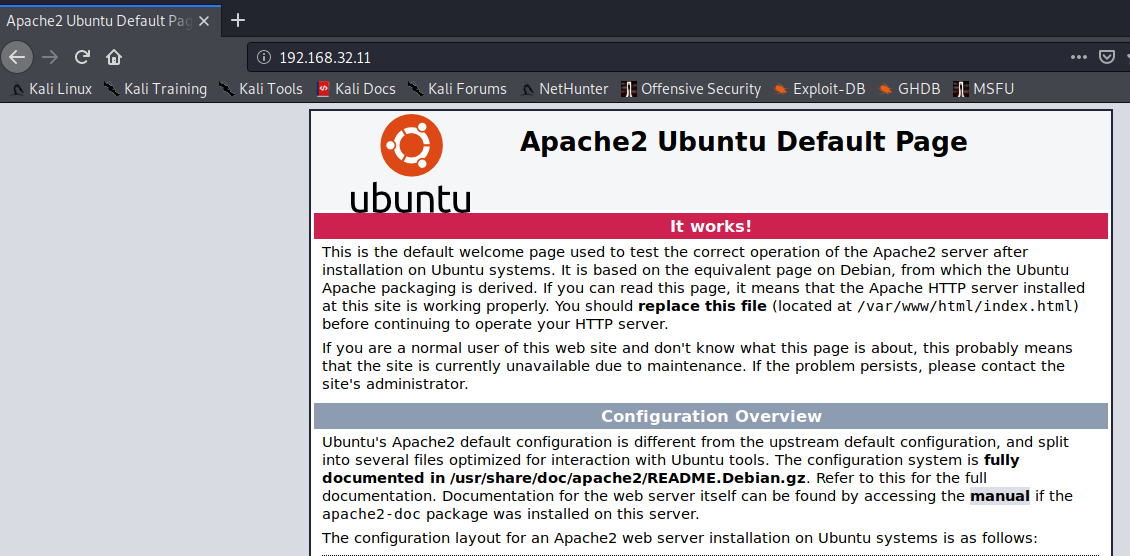Save page to Pocket icon
The image size is (1130, 556).
[x=1107, y=57]
